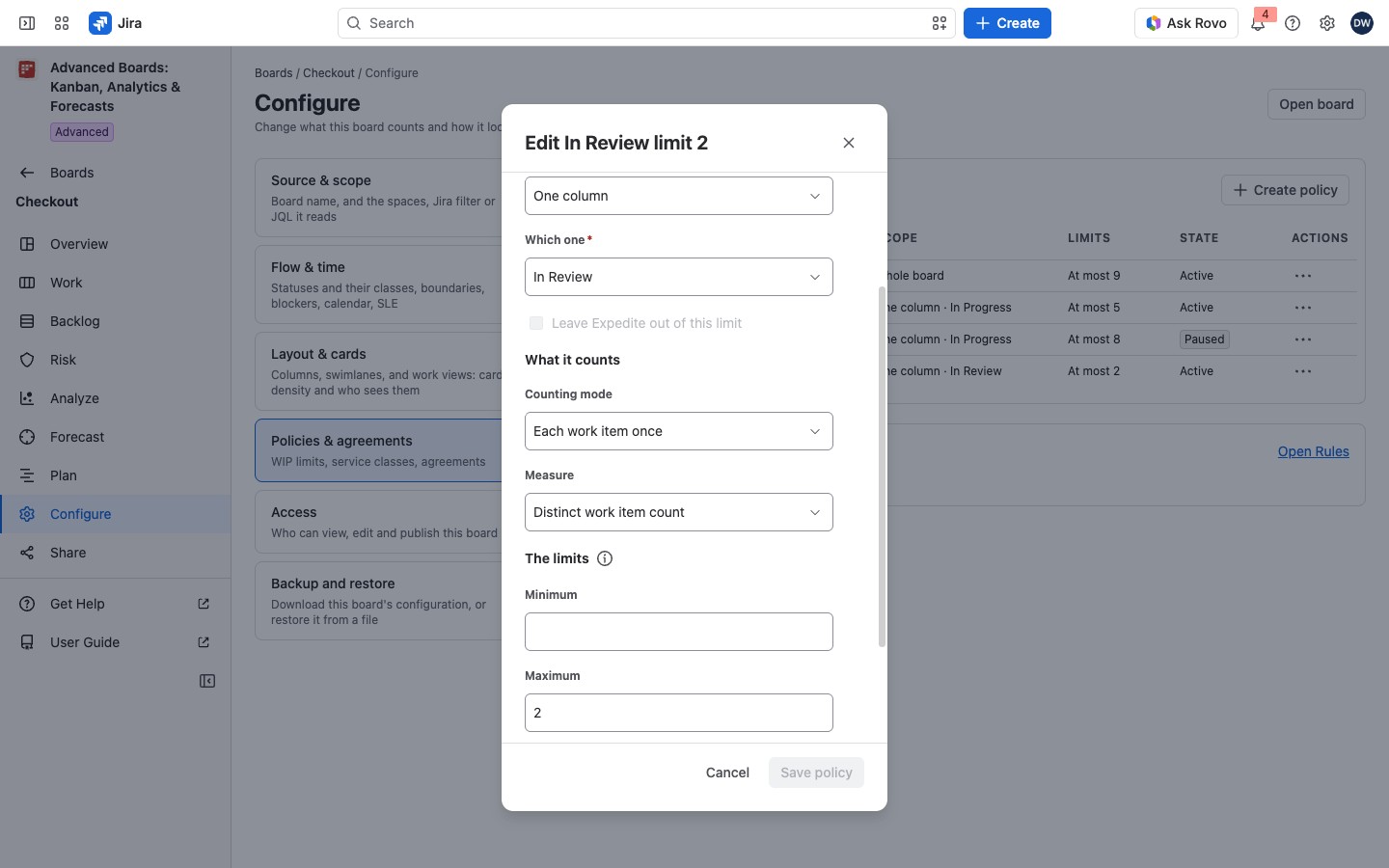
Task: Toggle the Jira sidebar collapse icon
Action: pyautogui.click(x=27, y=23)
